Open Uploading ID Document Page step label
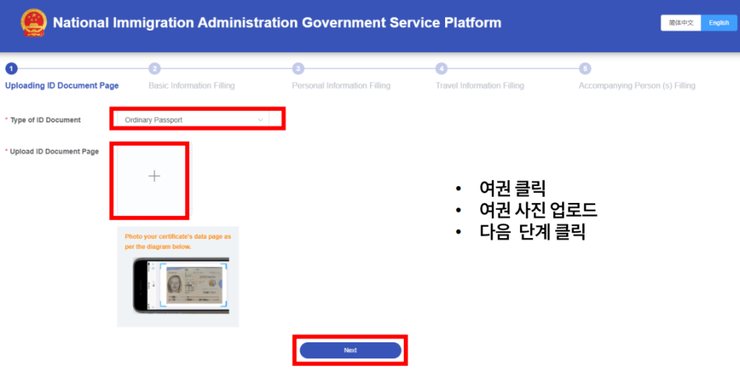Viewport: 740px width, 389px height. coord(62,85)
